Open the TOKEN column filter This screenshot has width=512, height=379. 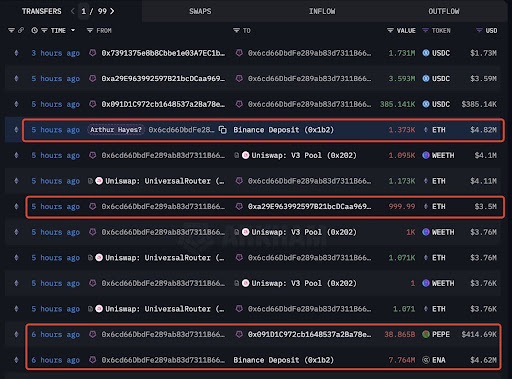tap(425, 31)
